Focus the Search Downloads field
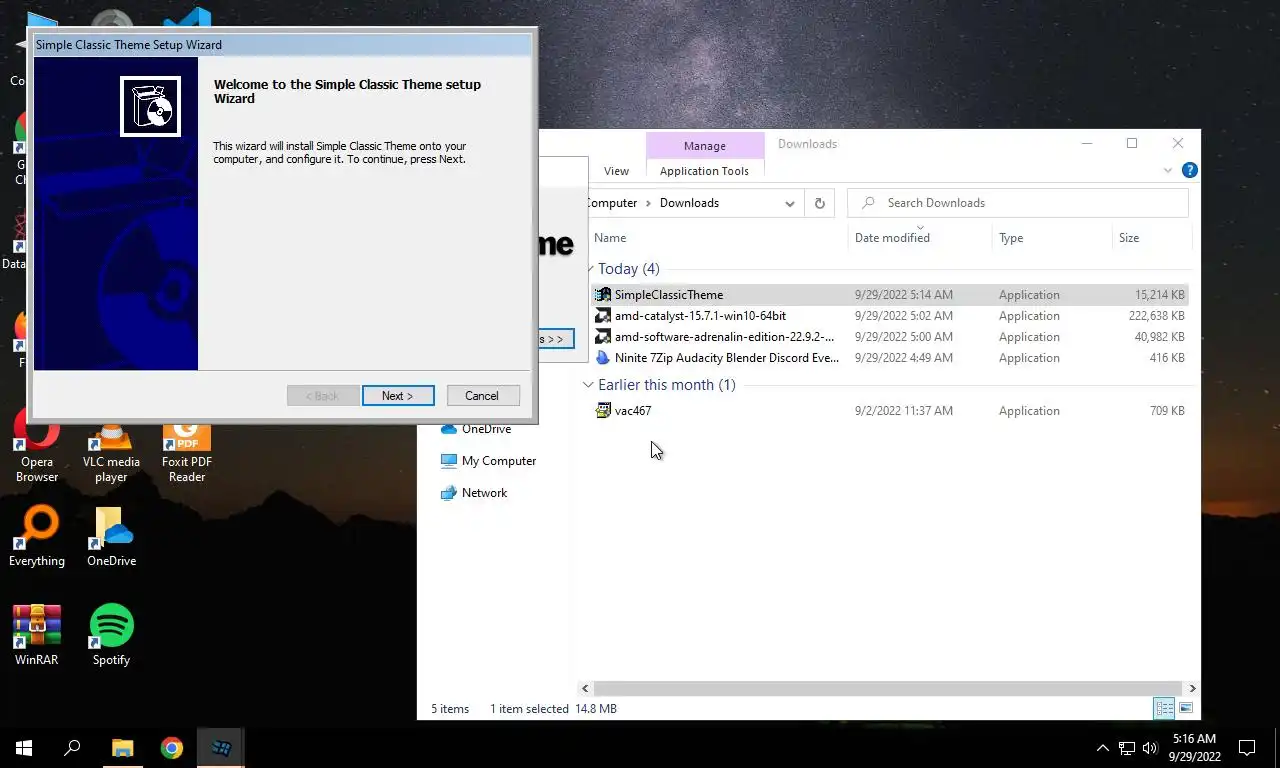Screen dimensions: 1280x768 pos(1018,203)
